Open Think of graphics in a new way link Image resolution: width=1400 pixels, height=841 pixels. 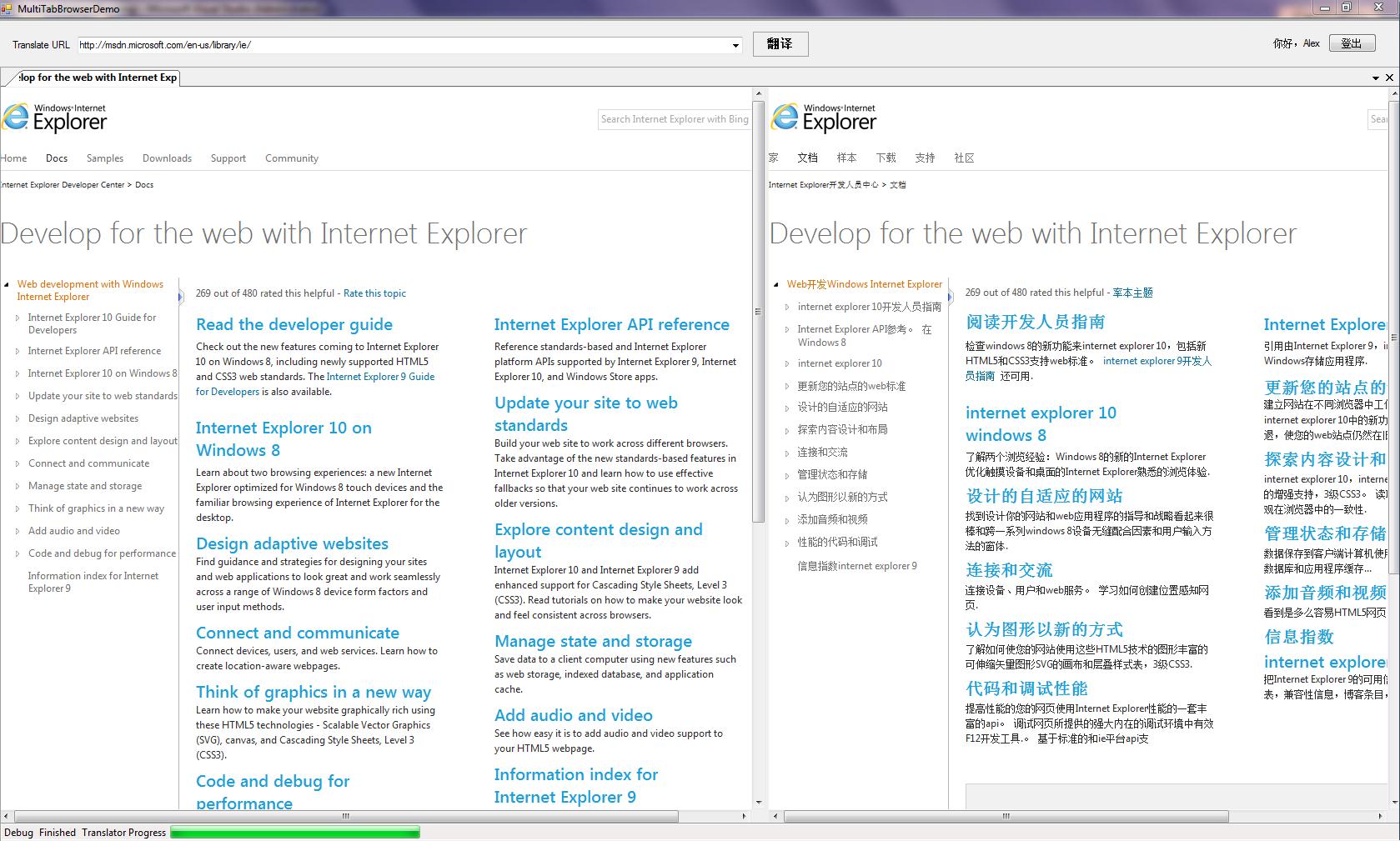pyautogui.click(x=314, y=692)
